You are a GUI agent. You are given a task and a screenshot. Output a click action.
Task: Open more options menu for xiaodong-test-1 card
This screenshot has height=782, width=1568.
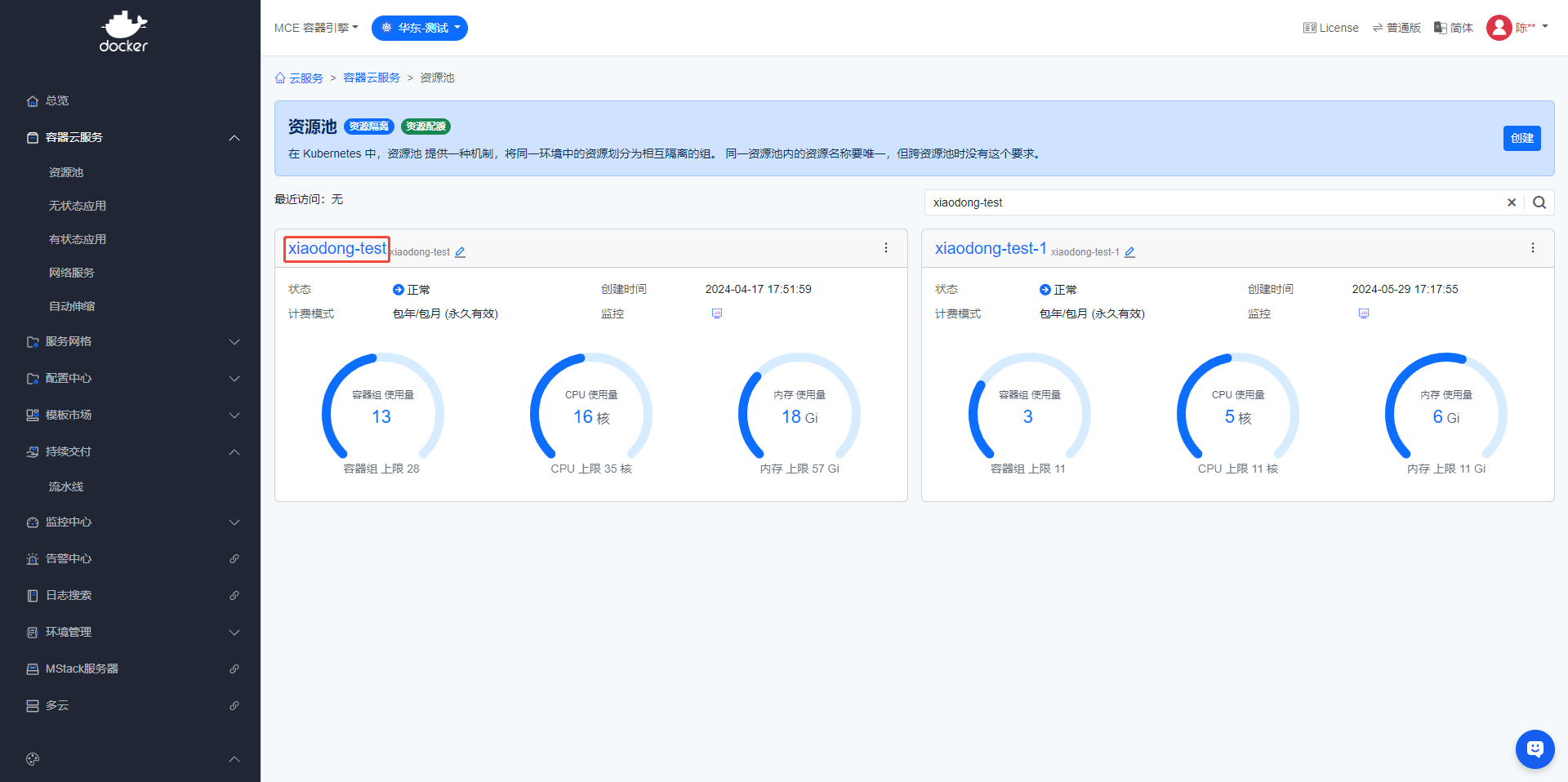[1533, 248]
